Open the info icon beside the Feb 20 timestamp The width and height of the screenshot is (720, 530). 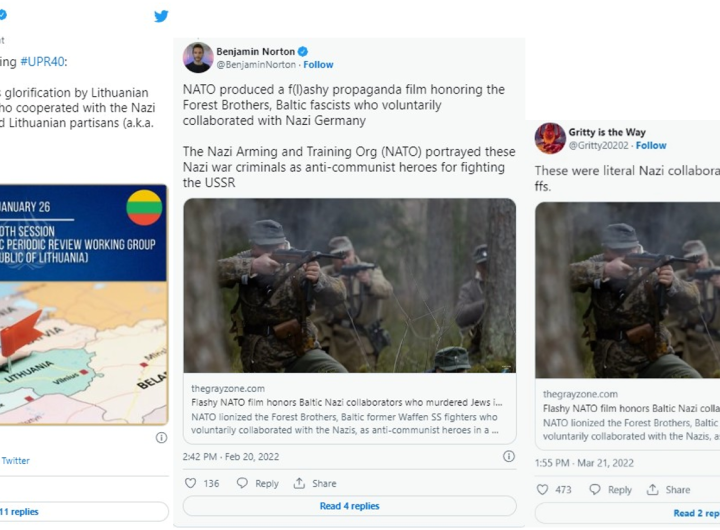[508, 456]
